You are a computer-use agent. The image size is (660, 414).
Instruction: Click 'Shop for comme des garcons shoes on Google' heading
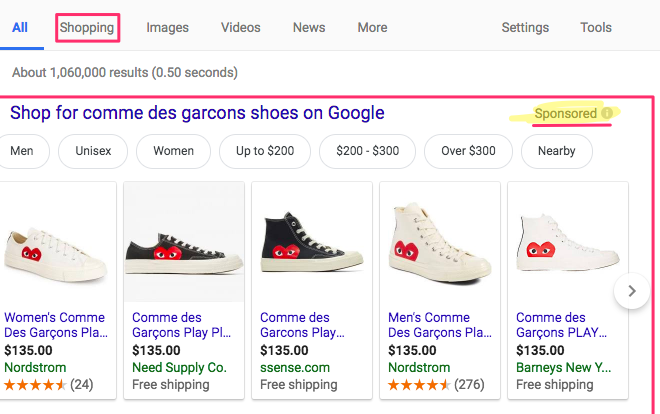click(x=197, y=113)
